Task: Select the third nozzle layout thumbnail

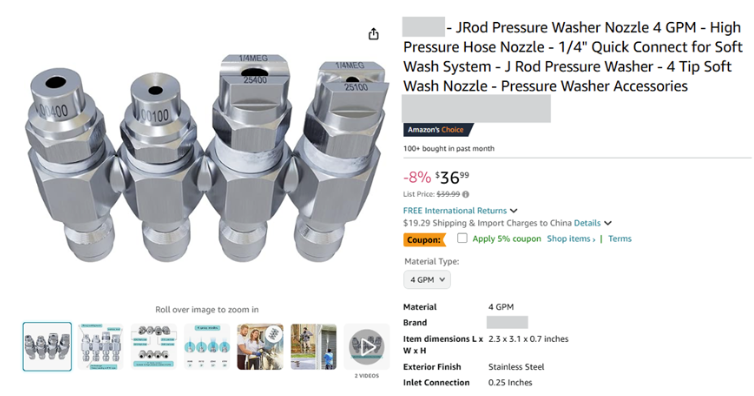Action: (x=154, y=346)
